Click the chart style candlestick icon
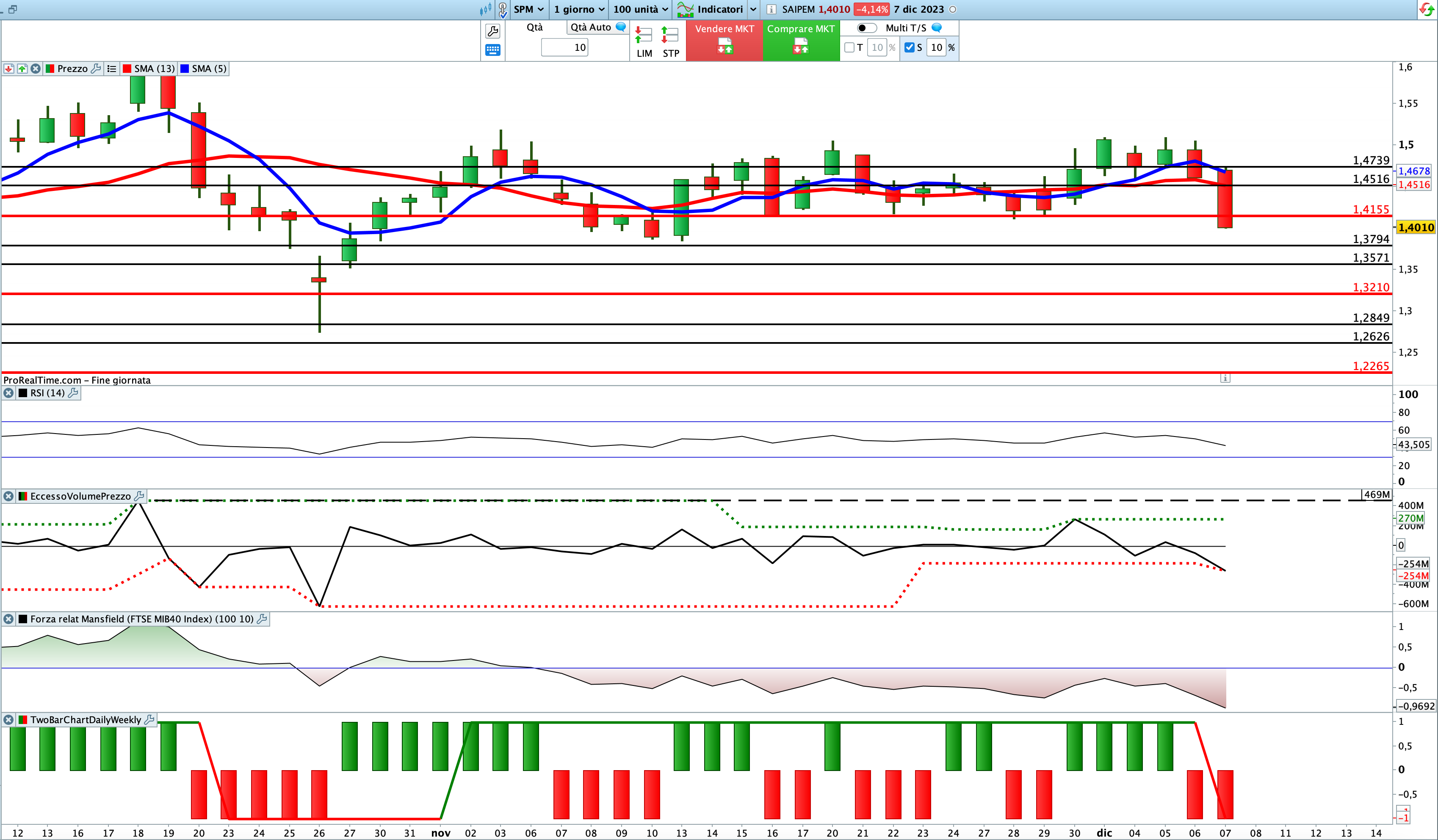The height and width of the screenshot is (840, 1438). click(x=486, y=9)
